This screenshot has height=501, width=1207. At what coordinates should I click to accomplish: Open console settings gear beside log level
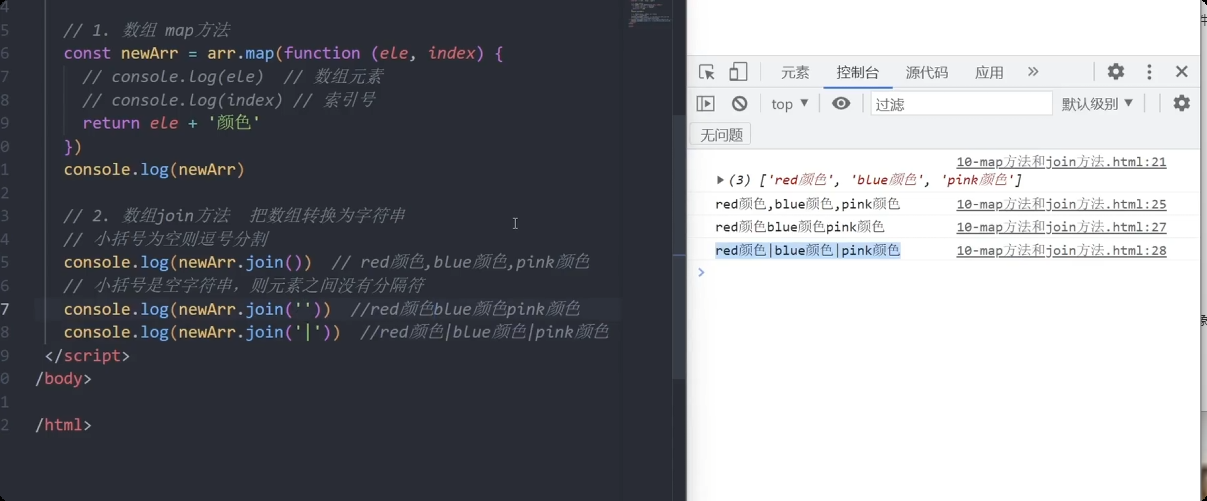point(1181,103)
